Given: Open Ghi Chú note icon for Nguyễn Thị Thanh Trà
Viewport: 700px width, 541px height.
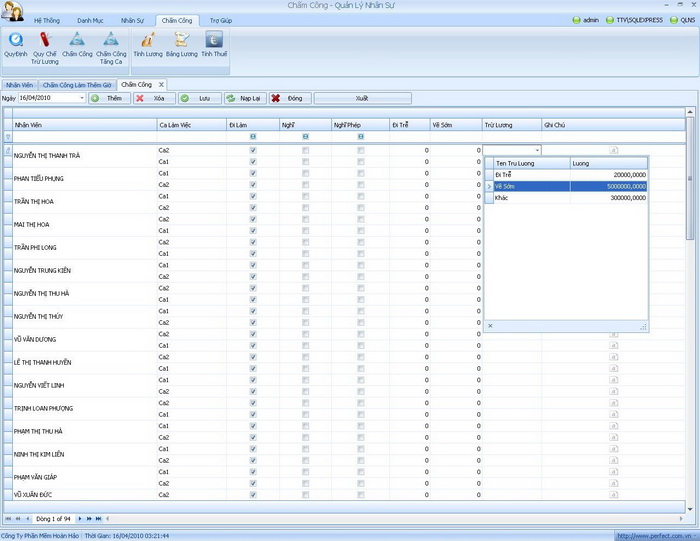Looking at the screenshot, I should pos(613,150).
